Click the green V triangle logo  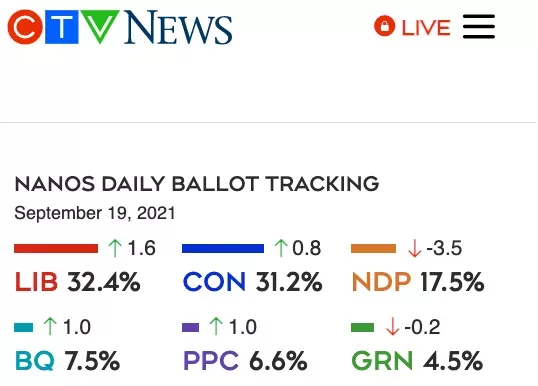[100, 26]
